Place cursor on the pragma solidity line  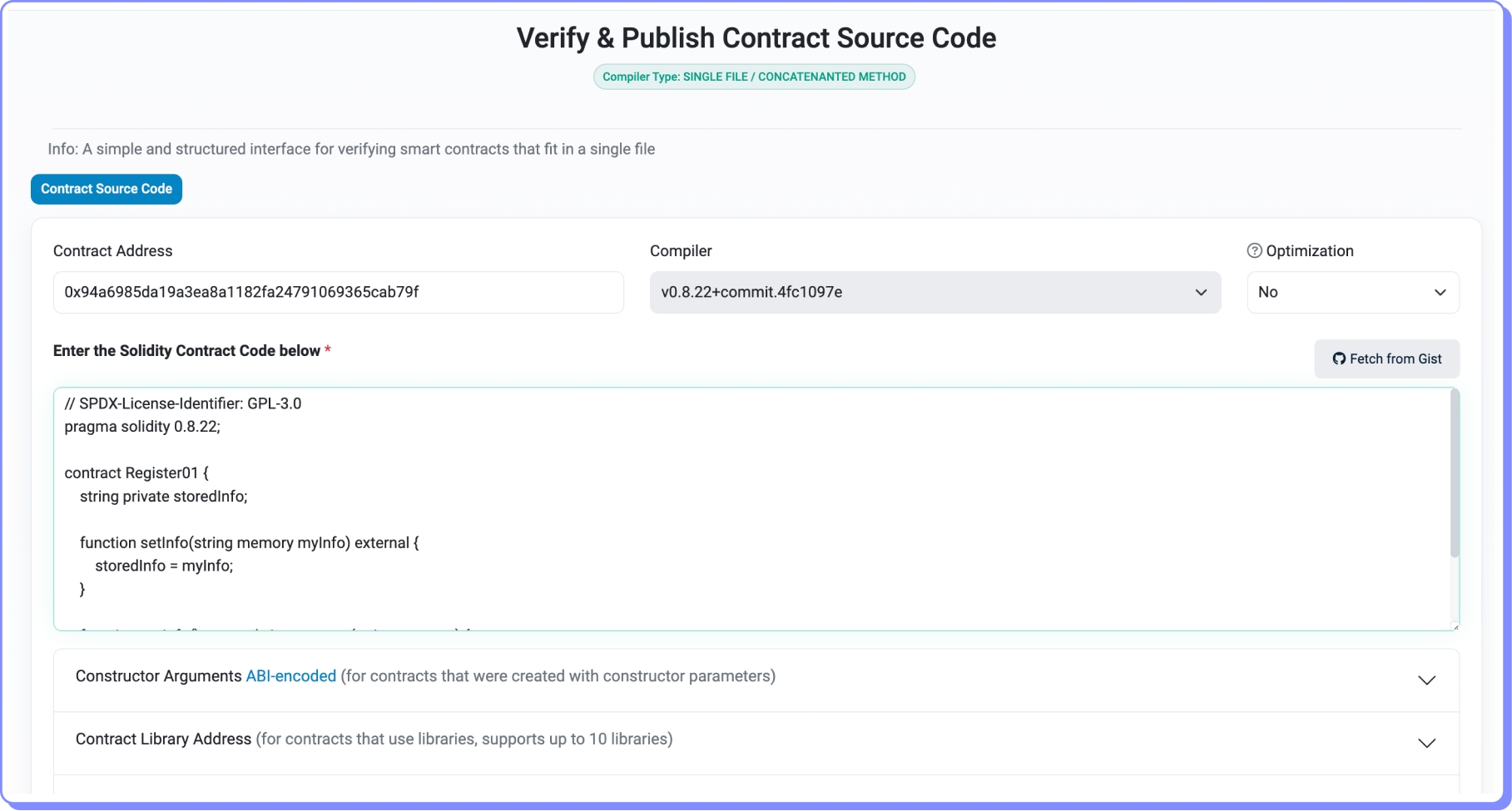pos(142,427)
